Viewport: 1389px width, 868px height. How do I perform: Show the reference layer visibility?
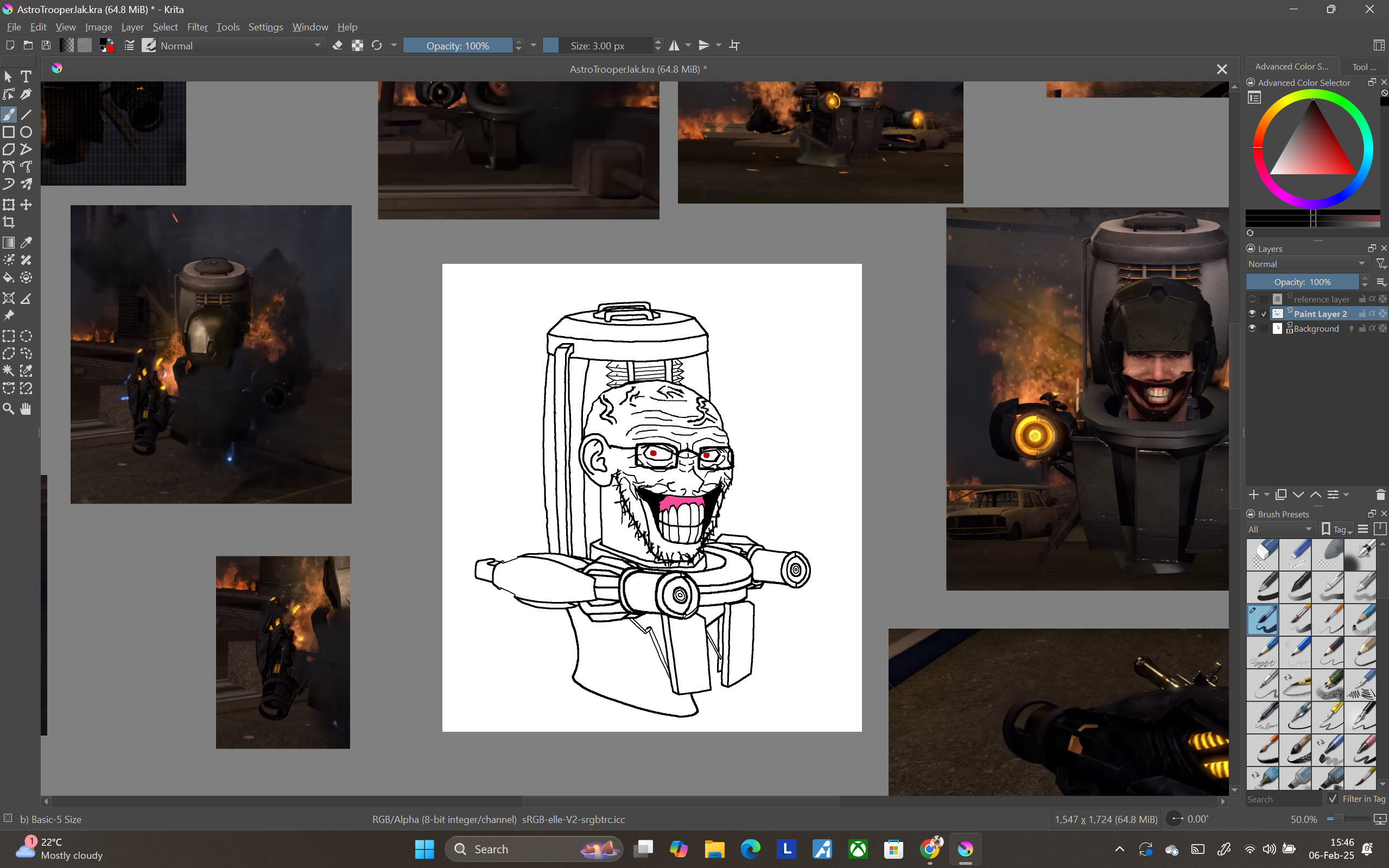(x=1252, y=299)
